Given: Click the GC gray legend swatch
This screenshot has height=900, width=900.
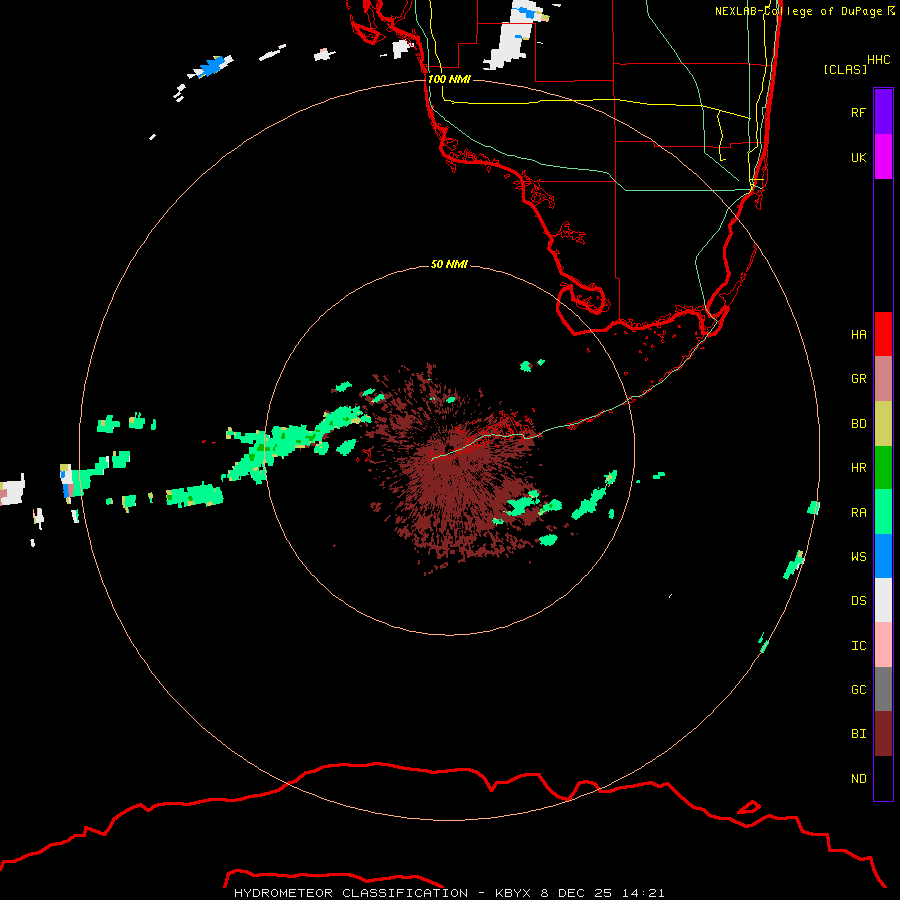Looking at the screenshot, I should click(x=883, y=689).
